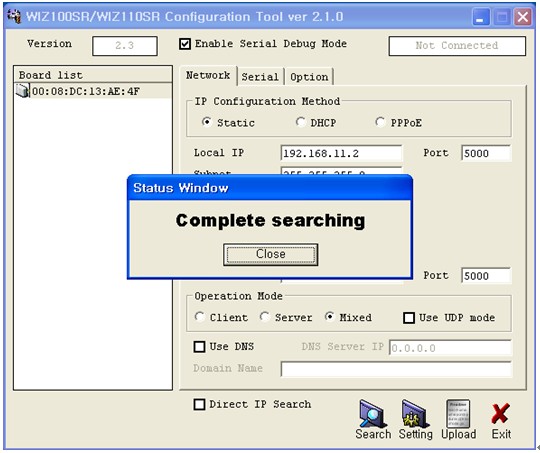Screen dimensions: 540x453
Task: Select the DHCP radio button
Action: [x=300, y=122]
